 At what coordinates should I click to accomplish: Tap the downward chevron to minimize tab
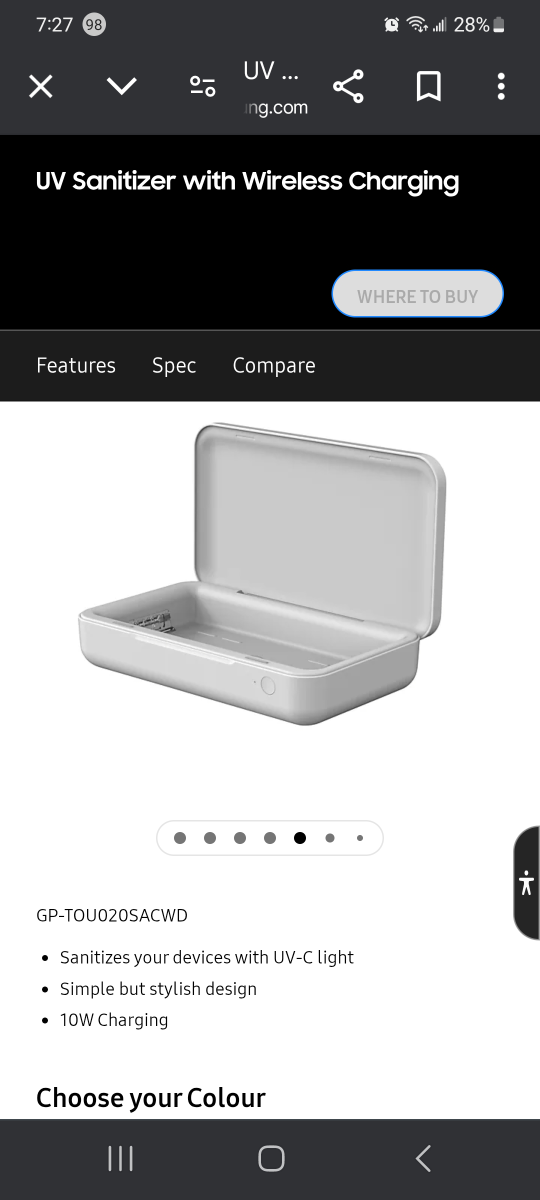122,87
